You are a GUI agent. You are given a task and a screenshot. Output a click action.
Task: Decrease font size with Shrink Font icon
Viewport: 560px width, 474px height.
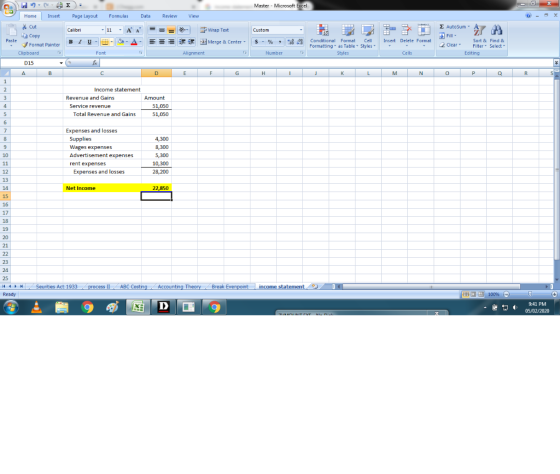138,30
